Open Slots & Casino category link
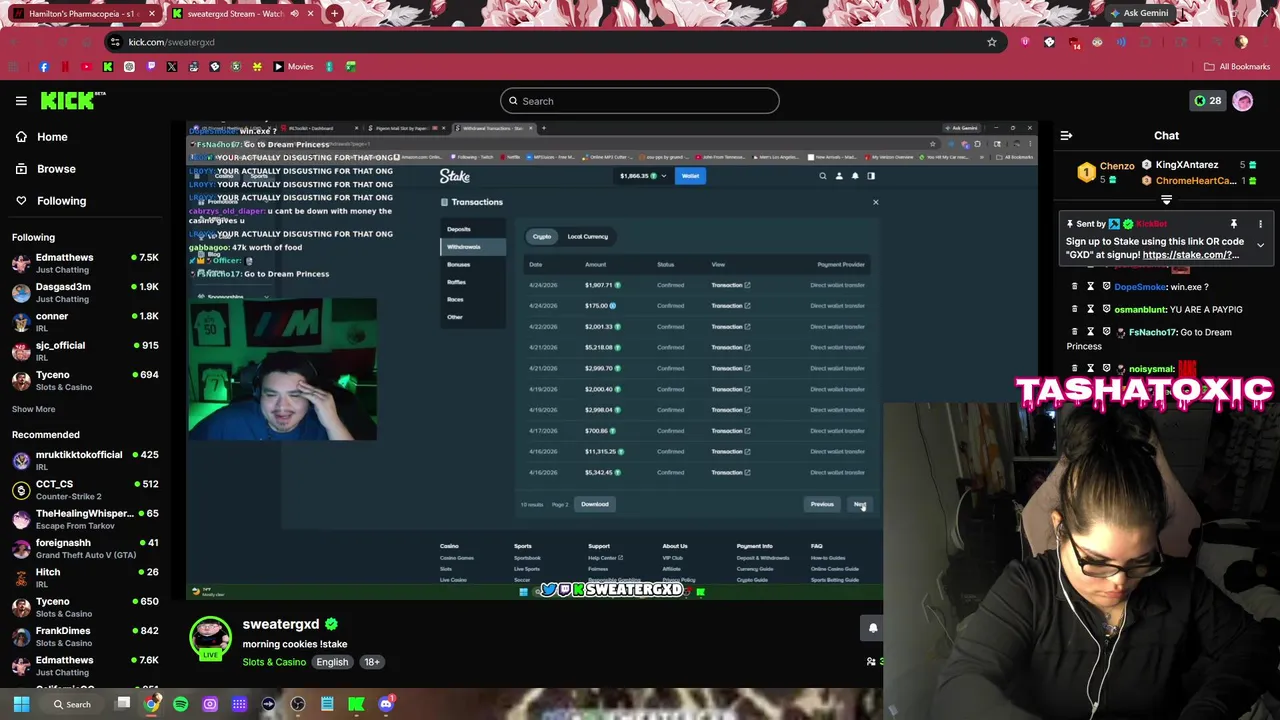This screenshot has height=720, width=1280. click(x=274, y=662)
